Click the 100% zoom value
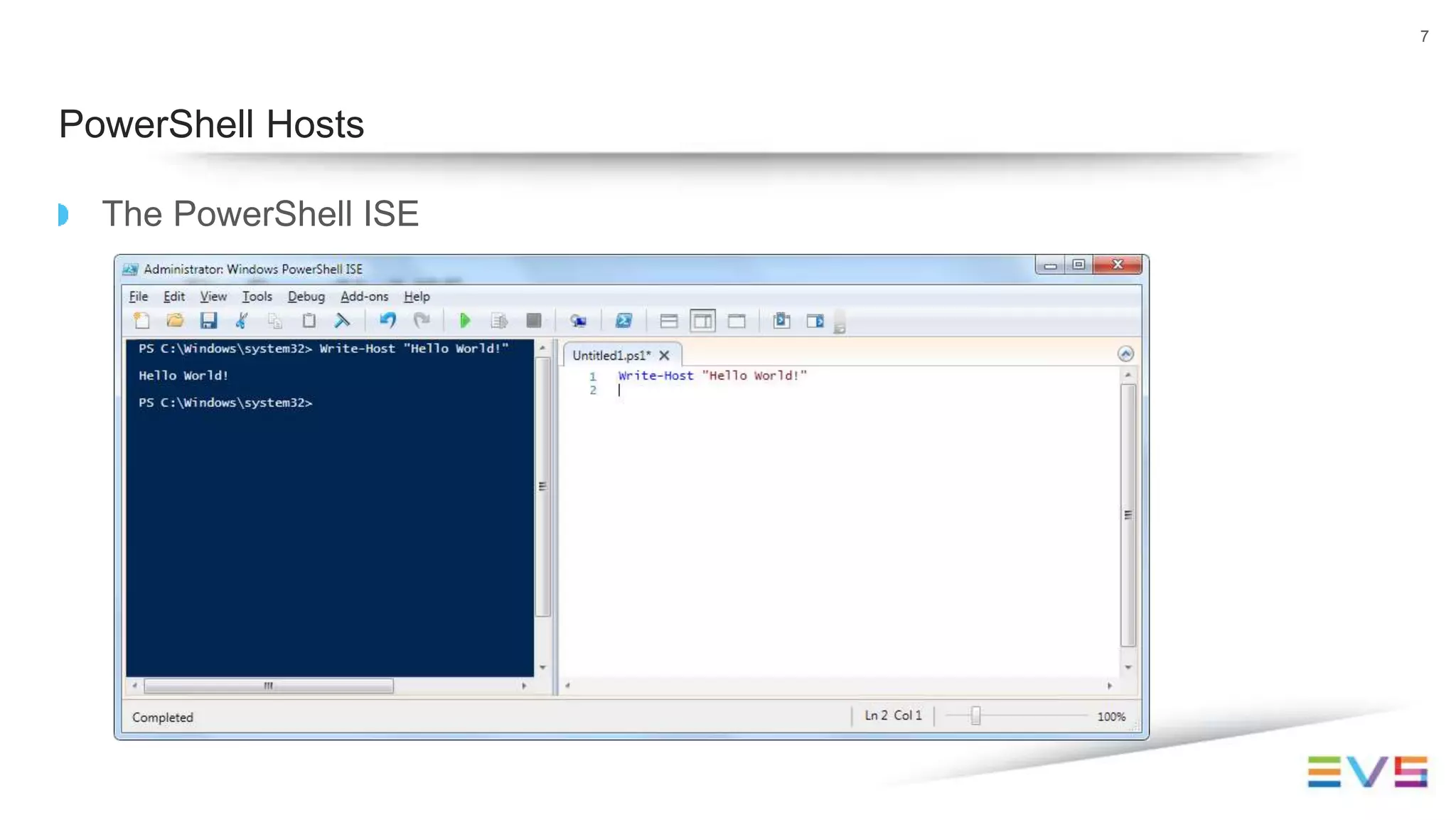The height and width of the screenshot is (820, 1456). tap(1110, 717)
